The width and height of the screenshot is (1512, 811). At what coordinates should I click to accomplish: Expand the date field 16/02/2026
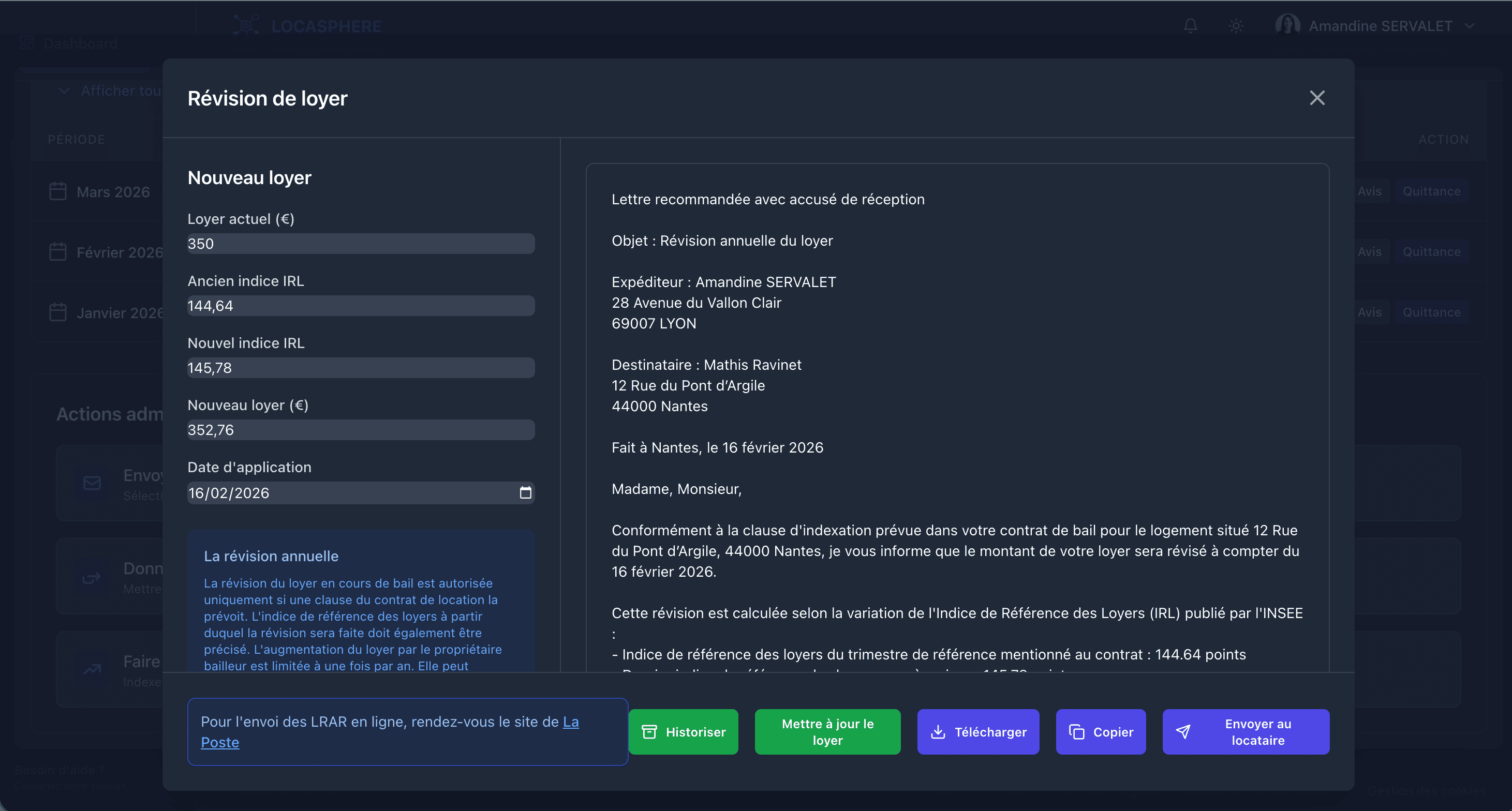tap(360, 493)
